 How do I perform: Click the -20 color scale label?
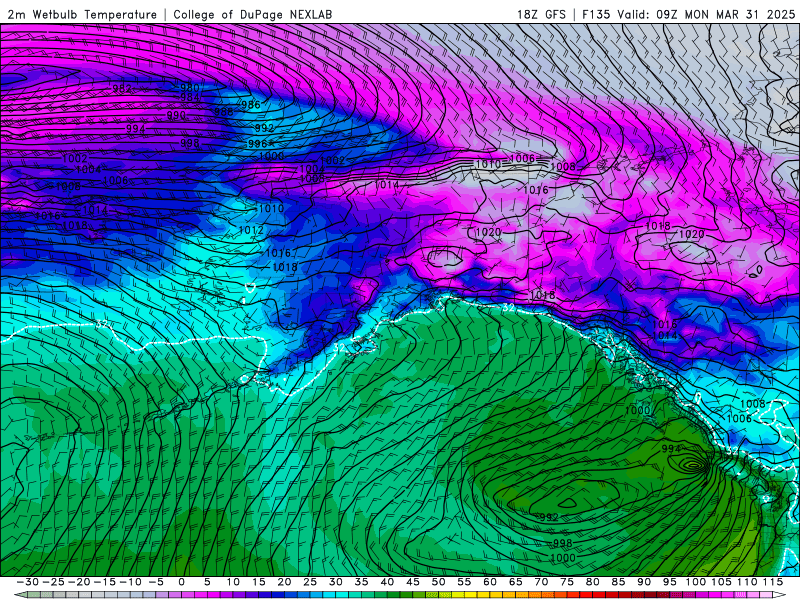79,582
